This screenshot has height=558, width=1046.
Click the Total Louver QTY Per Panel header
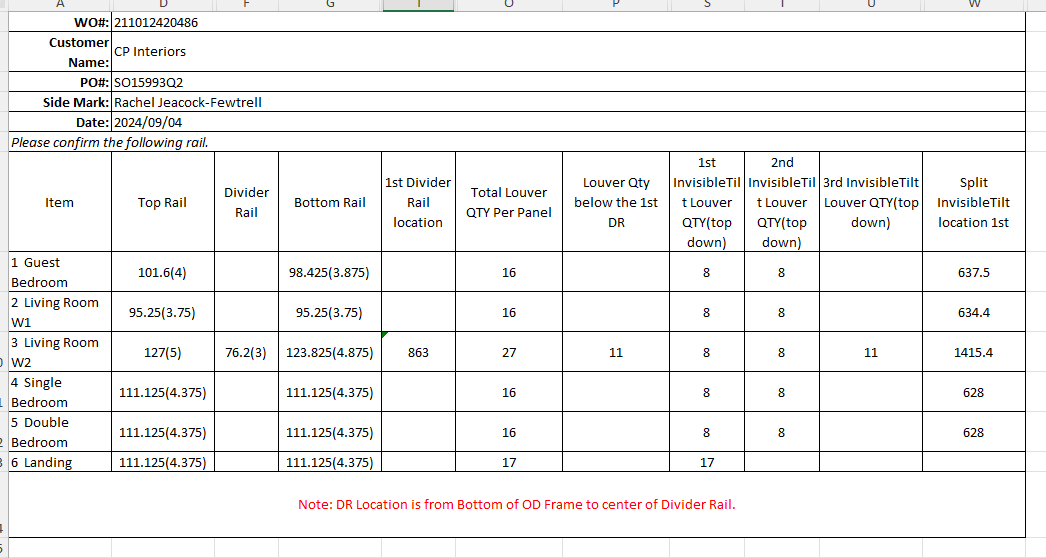click(x=508, y=202)
